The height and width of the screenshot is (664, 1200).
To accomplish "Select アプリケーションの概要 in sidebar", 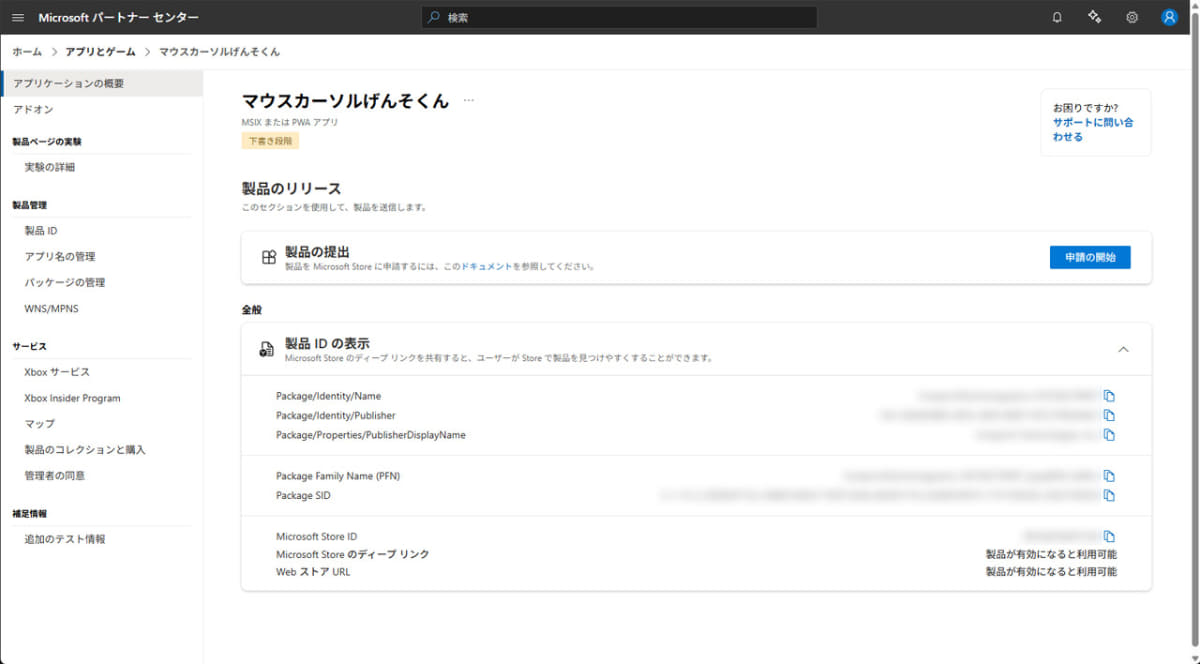I will tap(102, 83).
